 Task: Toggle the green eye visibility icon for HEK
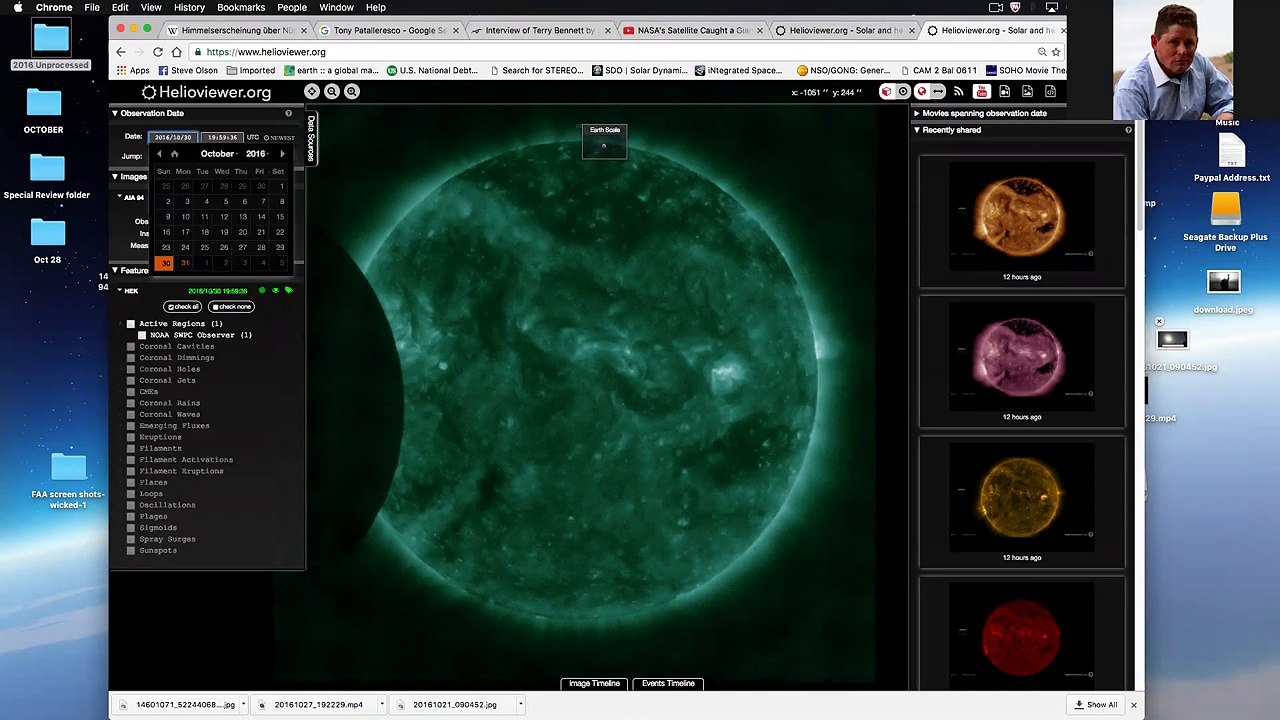tap(275, 290)
